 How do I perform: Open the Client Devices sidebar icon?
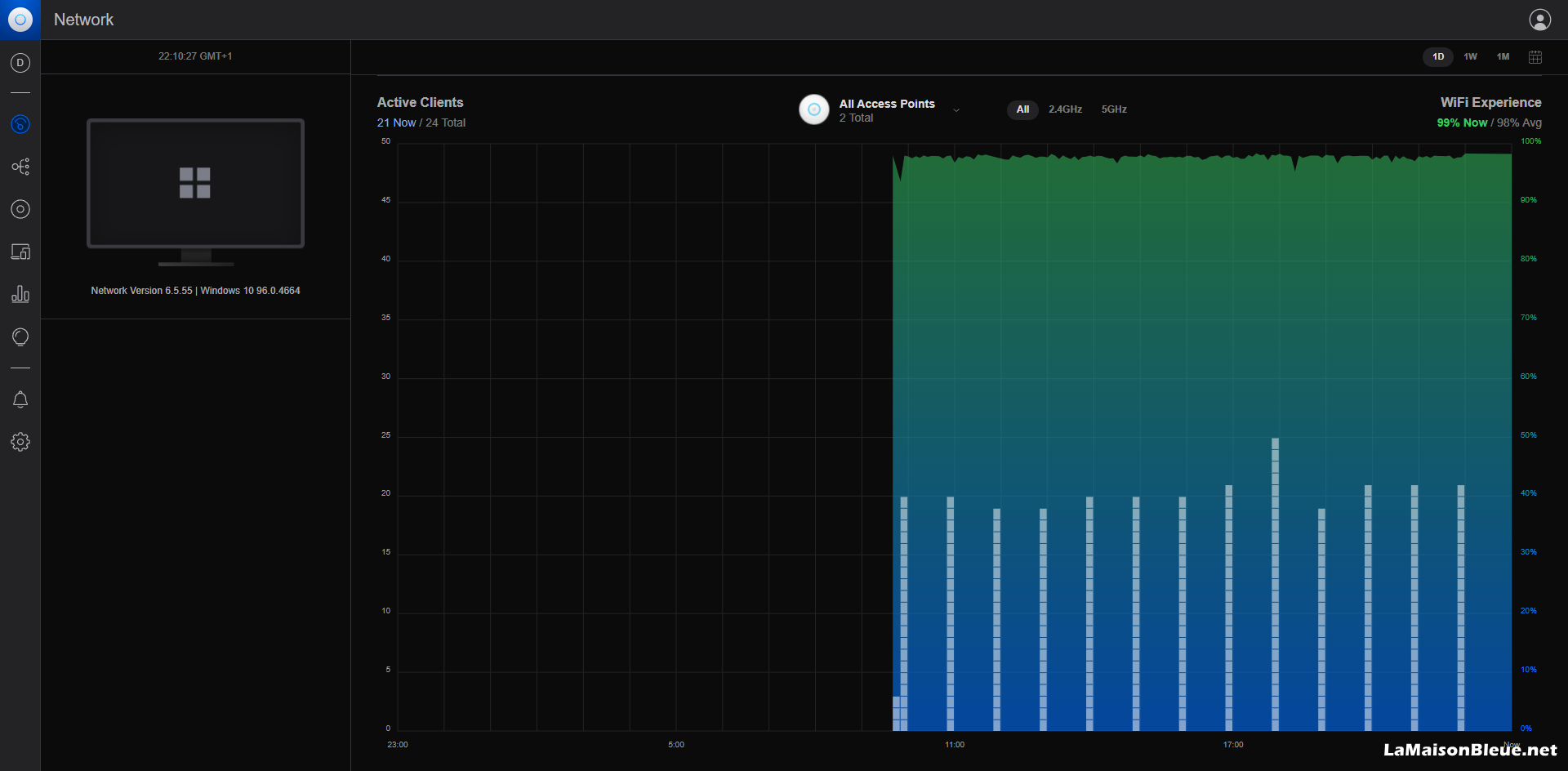click(20, 252)
